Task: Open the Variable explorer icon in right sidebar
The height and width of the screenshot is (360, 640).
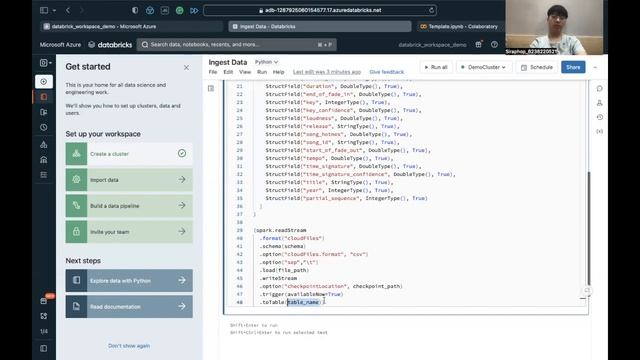Action: click(600, 131)
